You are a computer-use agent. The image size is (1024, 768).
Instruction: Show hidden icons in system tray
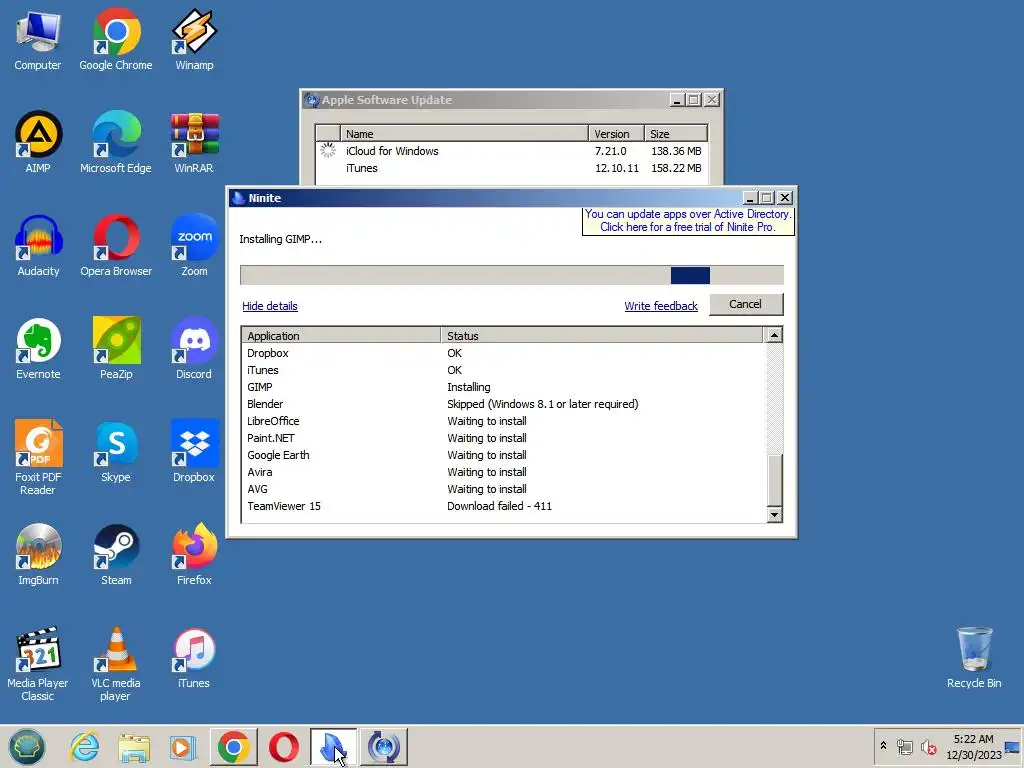pyautogui.click(x=884, y=746)
